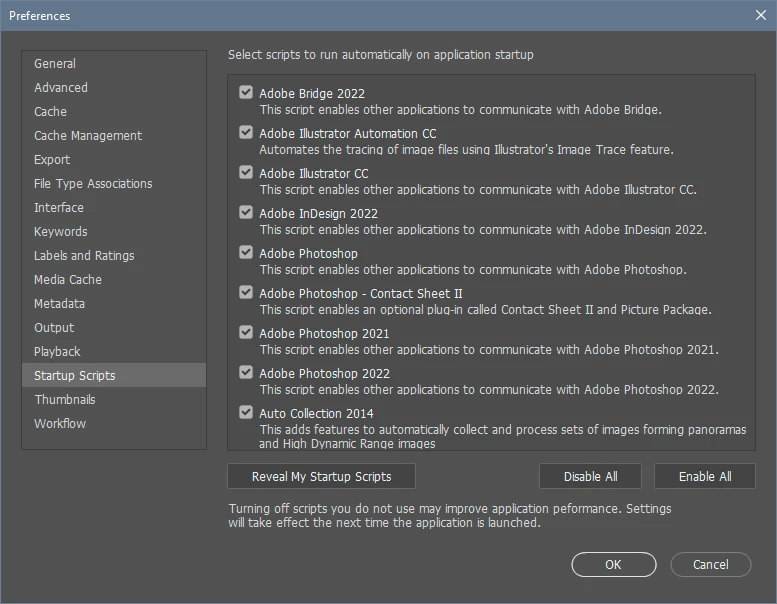This screenshot has height=604, width=777.
Task: Click 'Select scripts to run automatically' heading
Action: click(381, 55)
